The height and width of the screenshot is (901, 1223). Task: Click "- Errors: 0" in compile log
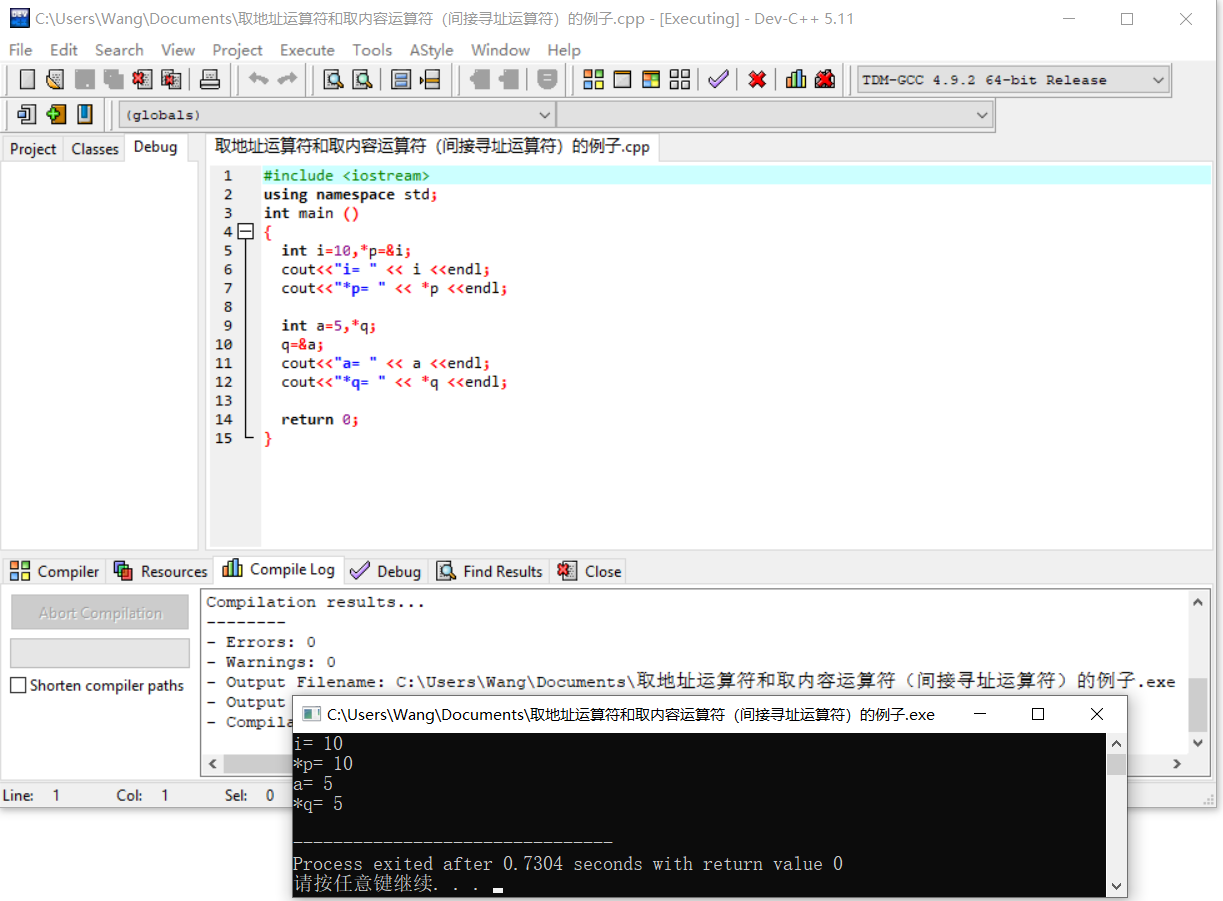pyautogui.click(x=261, y=642)
